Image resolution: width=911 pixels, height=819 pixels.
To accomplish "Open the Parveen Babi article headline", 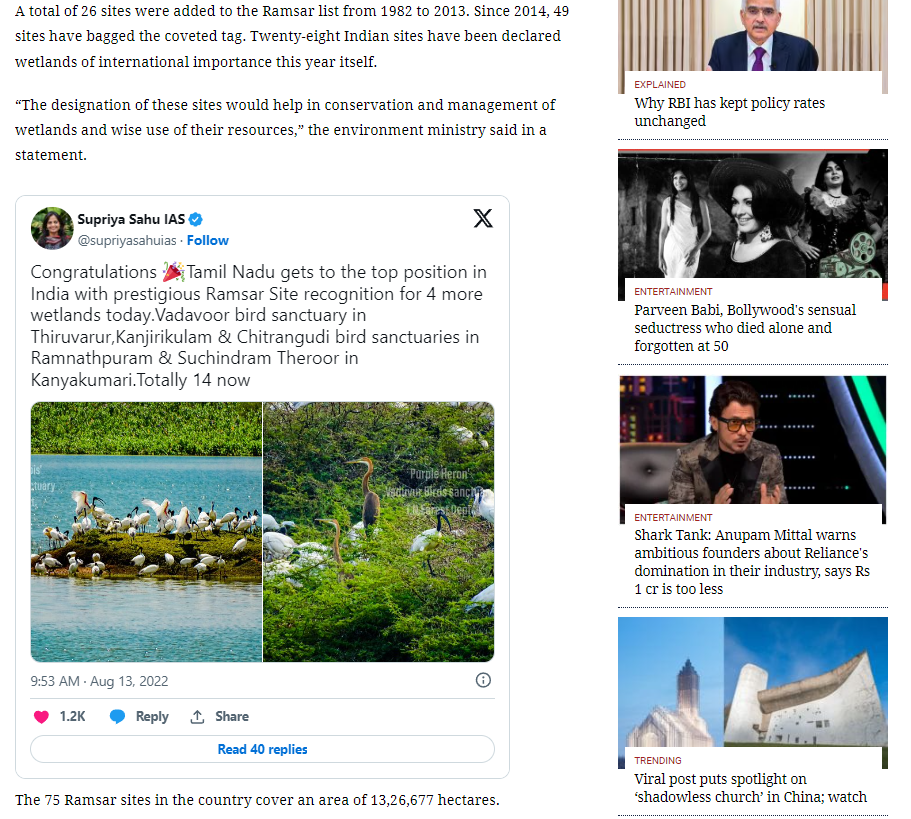I will pos(745,328).
